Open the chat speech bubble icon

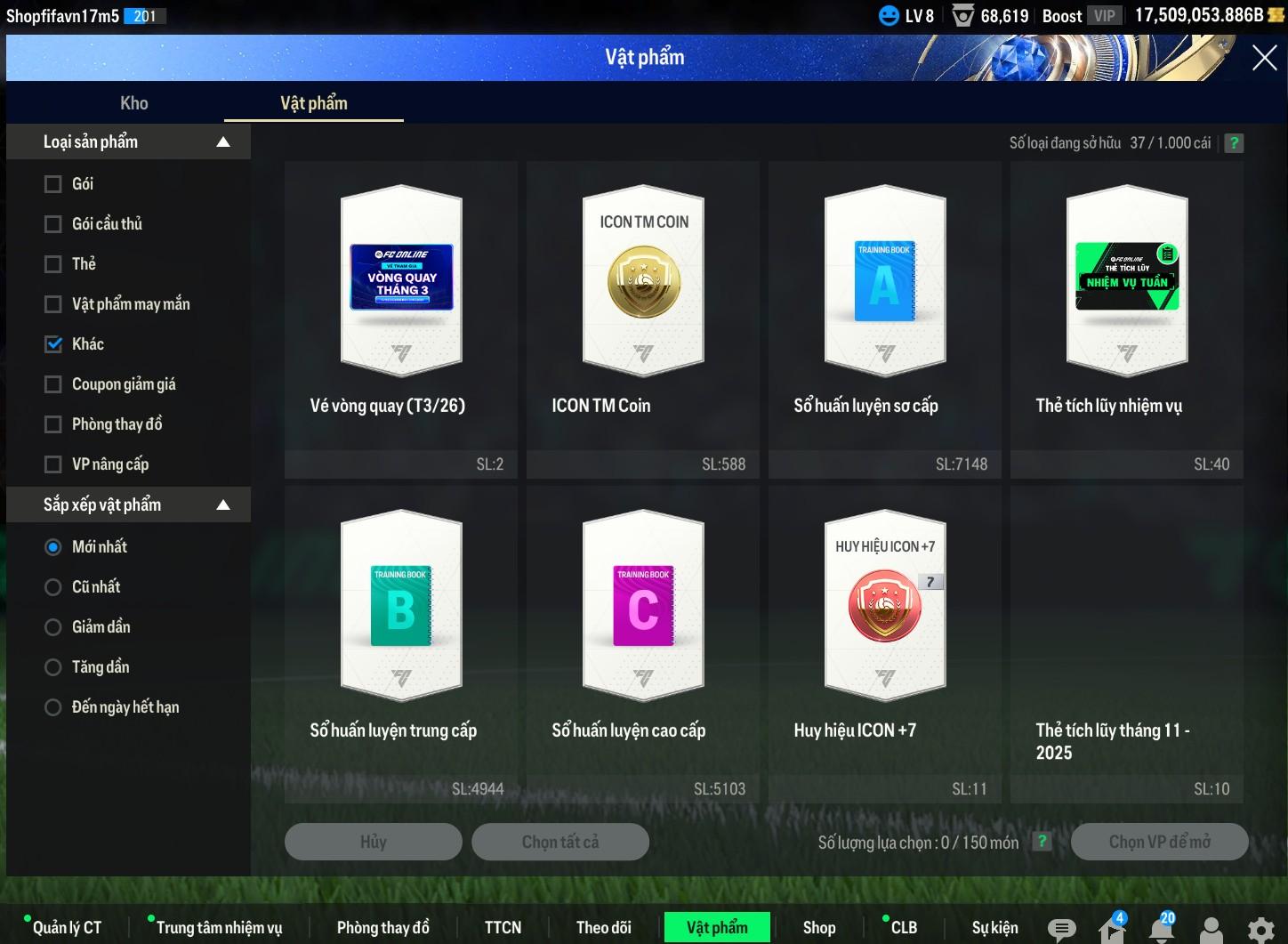pos(1060,930)
